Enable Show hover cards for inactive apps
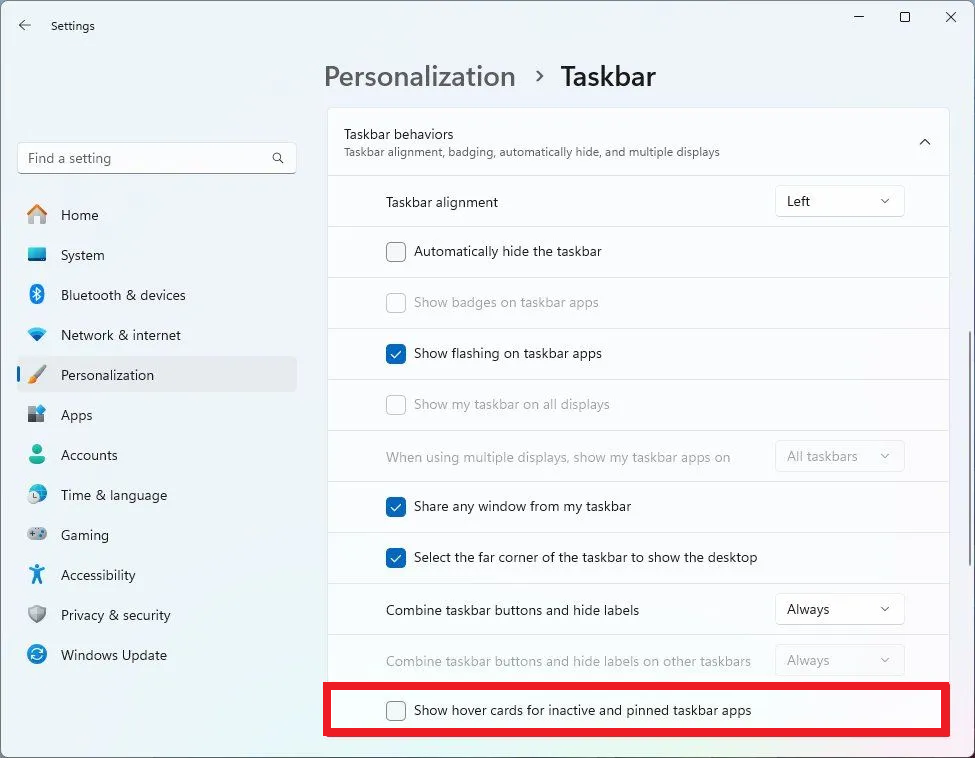The height and width of the screenshot is (758, 975). (x=395, y=711)
